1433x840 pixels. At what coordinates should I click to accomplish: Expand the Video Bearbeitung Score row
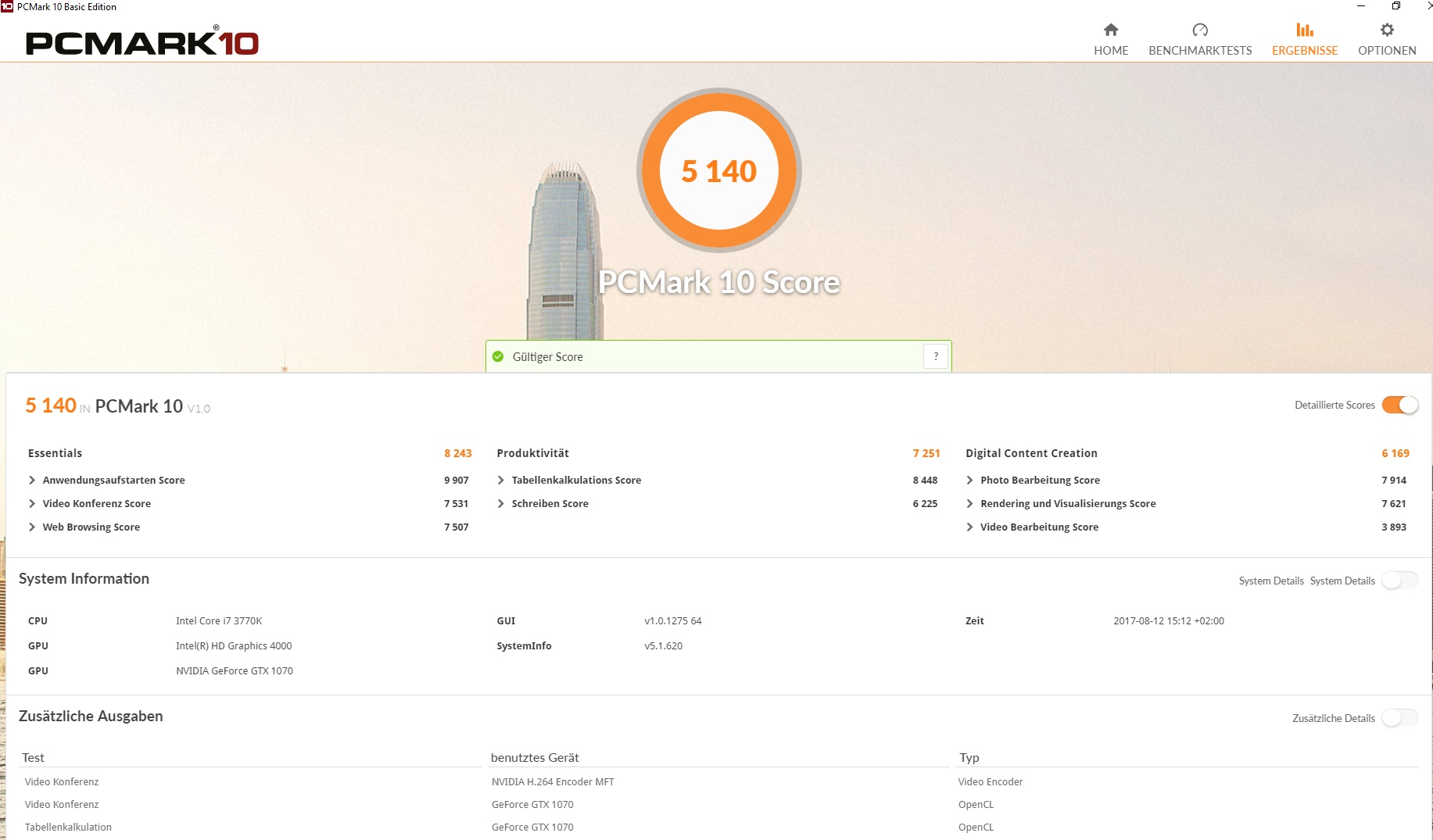click(x=970, y=527)
